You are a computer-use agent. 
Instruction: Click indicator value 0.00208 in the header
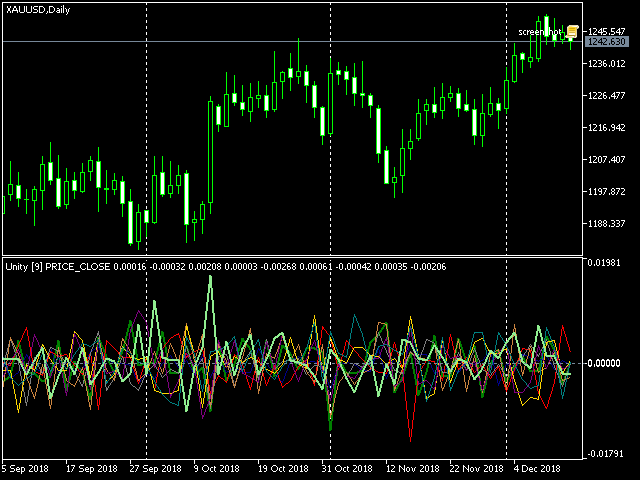point(205,267)
